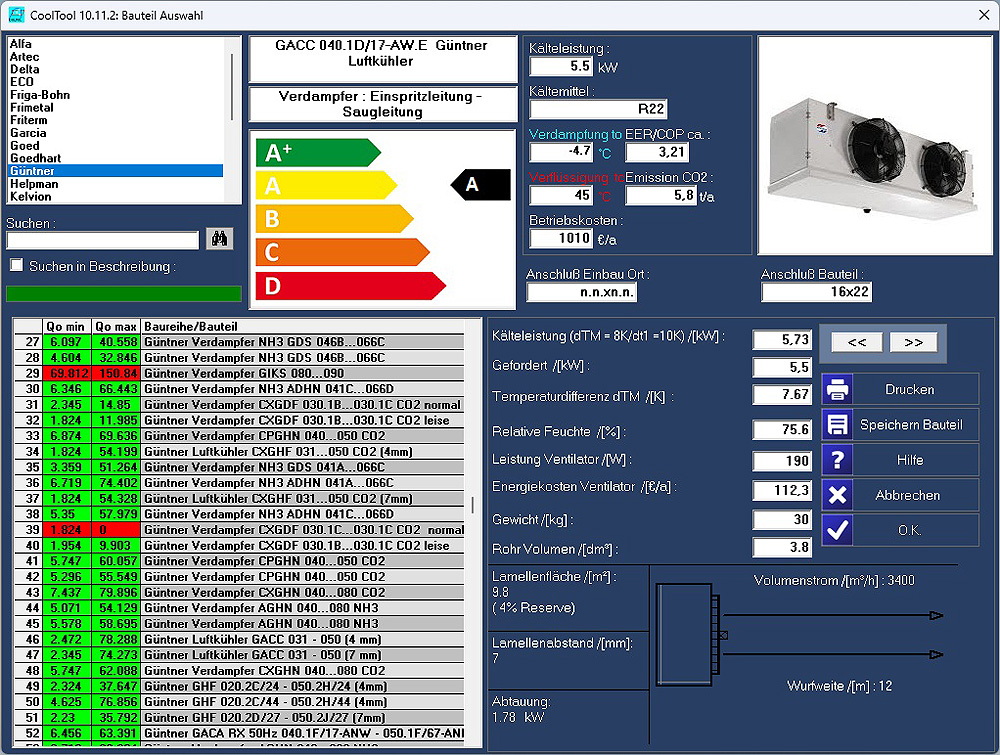Click the Verdampfung -4.7 °C field
This screenshot has height=755, width=1000.
(x=561, y=152)
